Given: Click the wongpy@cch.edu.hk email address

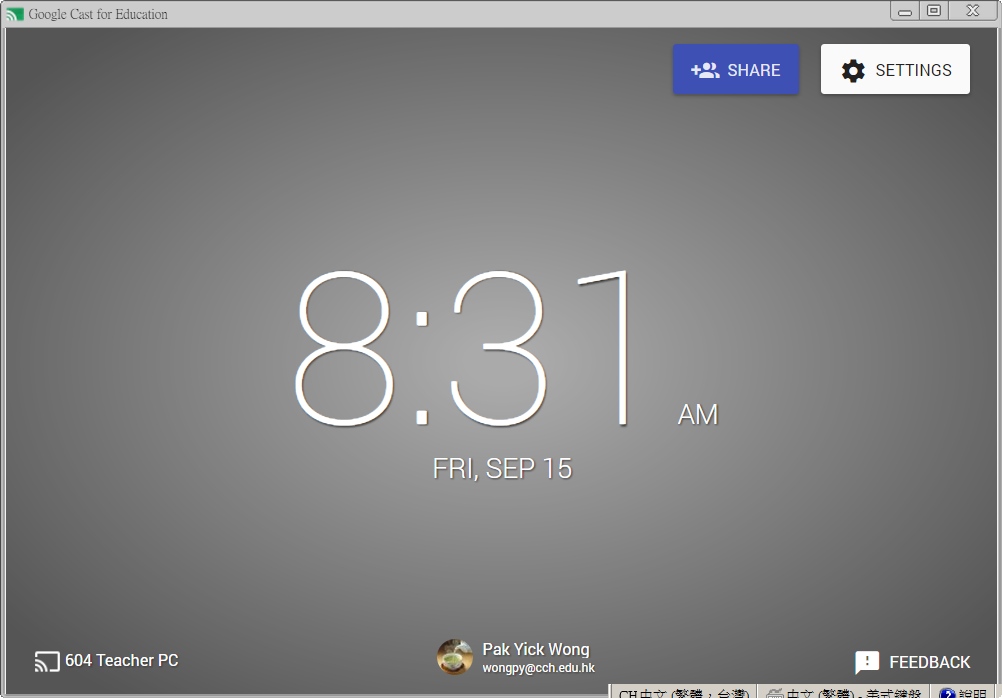Looking at the screenshot, I should [x=538, y=668].
